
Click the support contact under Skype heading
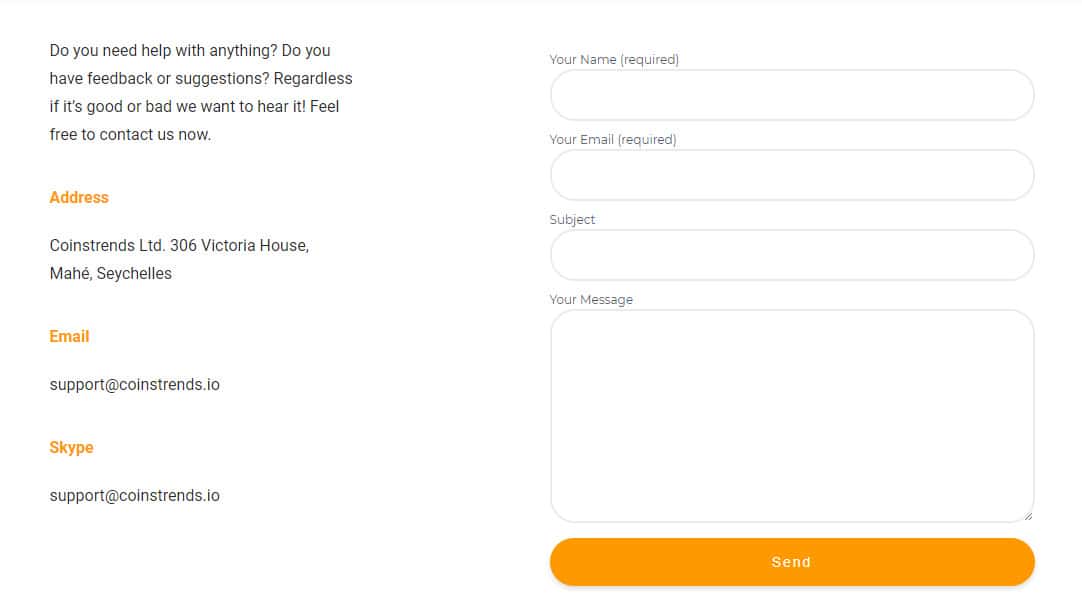click(134, 496)
